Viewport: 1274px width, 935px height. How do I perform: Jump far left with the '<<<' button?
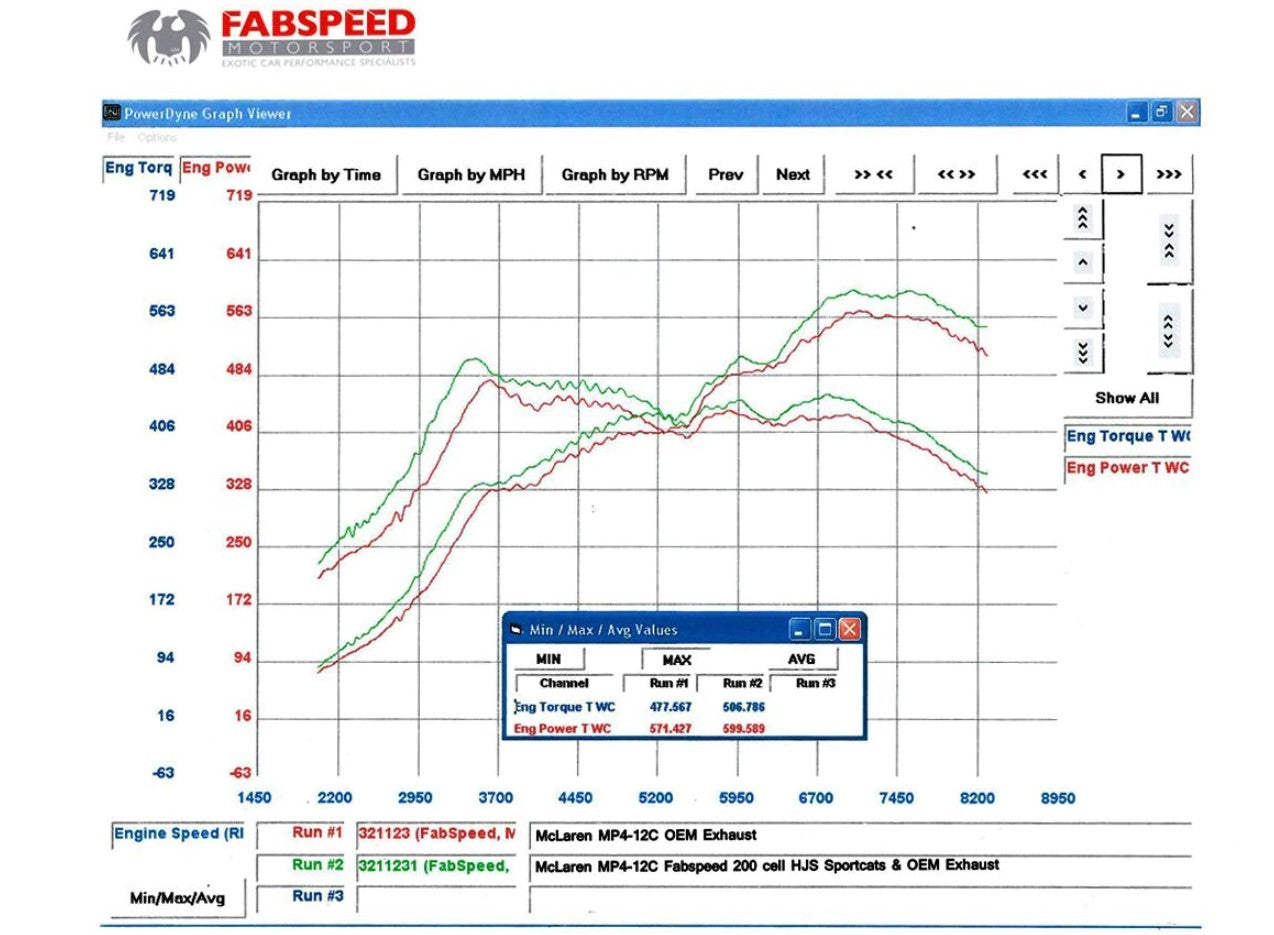pyautogui.click(x=1035, y=174)
